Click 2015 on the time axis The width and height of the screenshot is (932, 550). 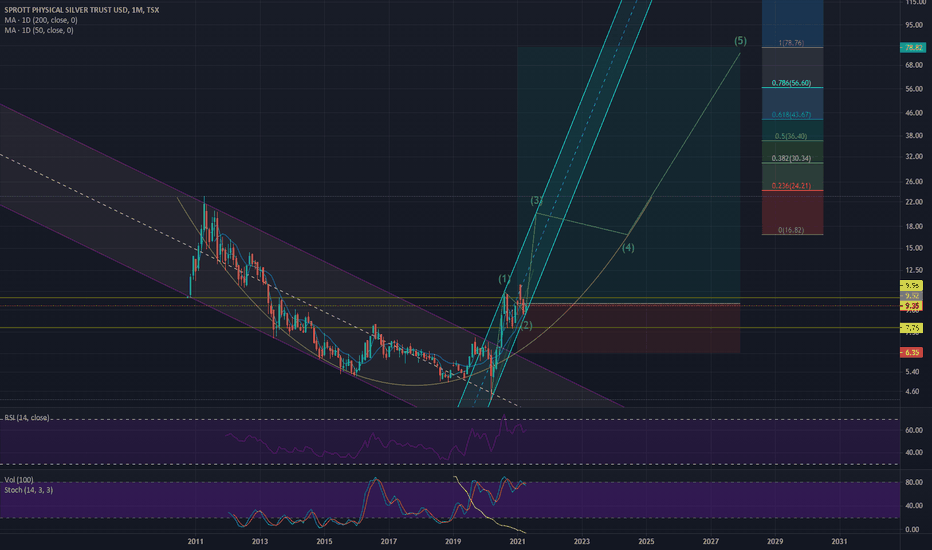pyautogui.click(x=324, y=542)
